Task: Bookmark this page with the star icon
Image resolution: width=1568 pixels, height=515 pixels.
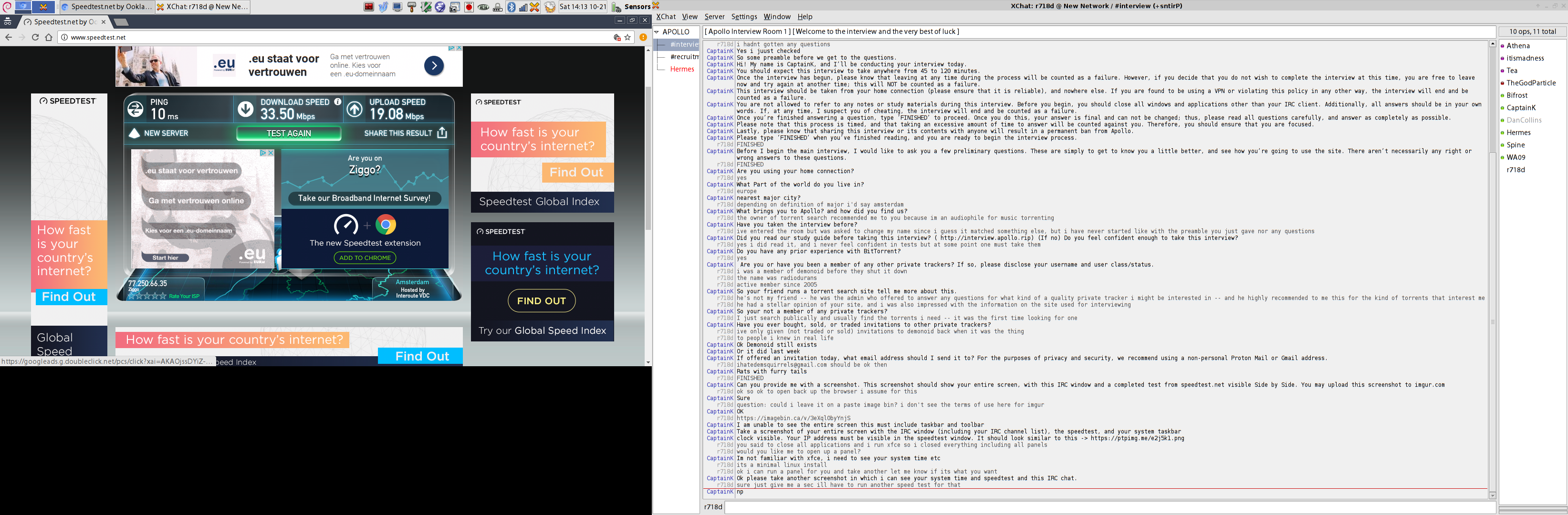Action: [627, 37]
